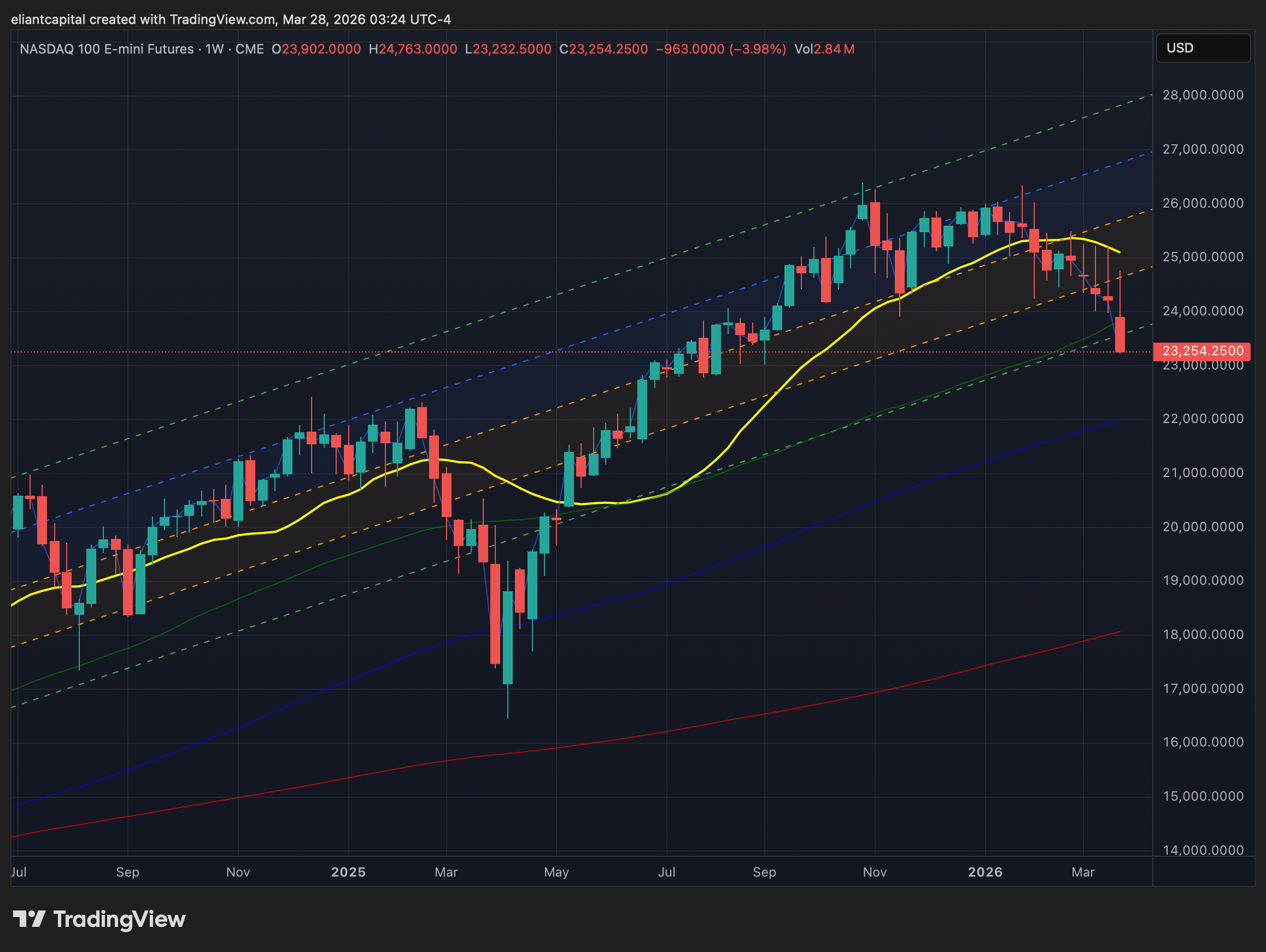Image resolution: width=1266 pixels, height=952 pixels.
Task: Select the 2025 time axis label
Action: coord(348,872)
